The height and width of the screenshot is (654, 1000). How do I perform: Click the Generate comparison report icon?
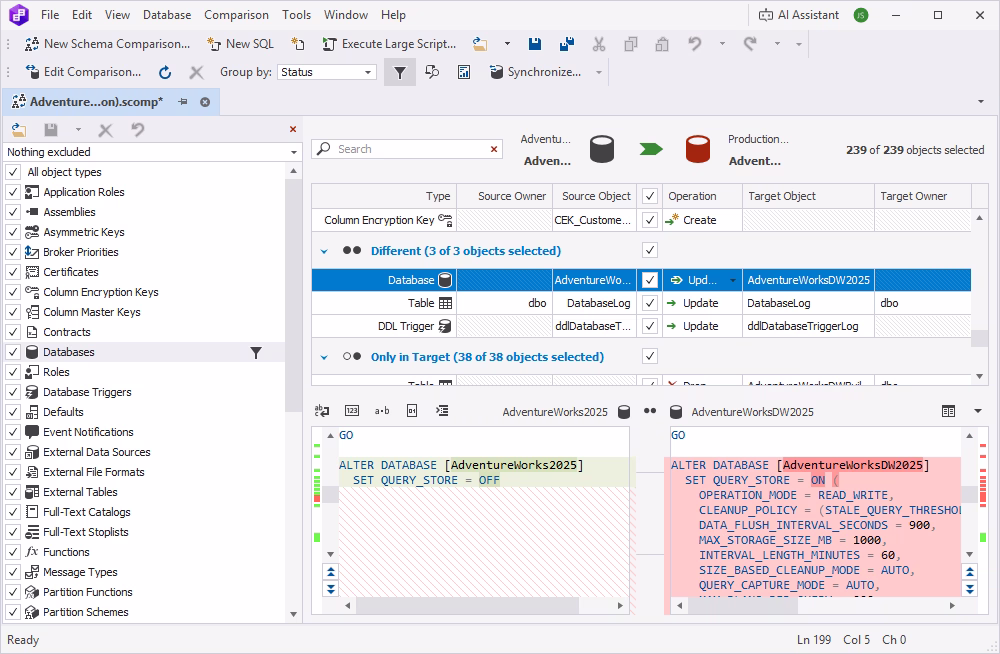pyautogui.click(x=464, y=72)
